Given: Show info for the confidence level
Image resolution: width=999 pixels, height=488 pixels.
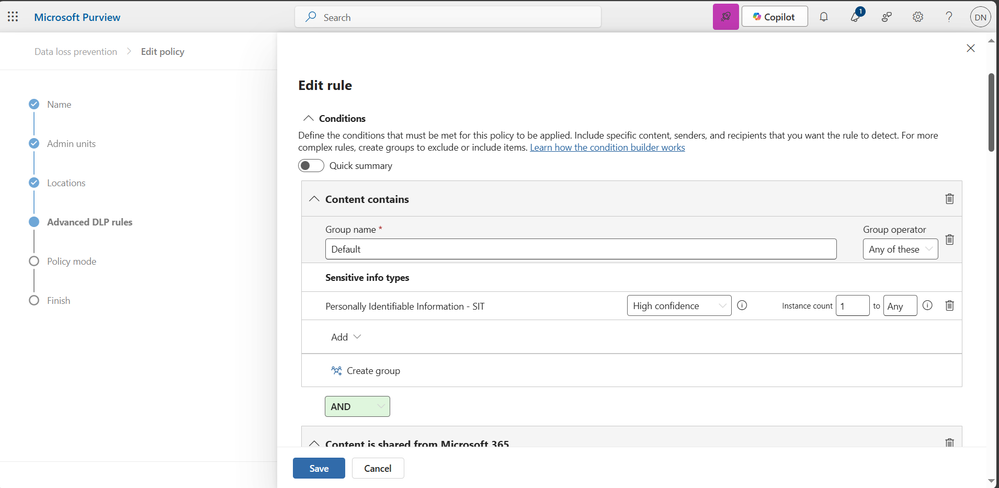Looking at the screenshot, I should pyautogui.click(x=742, y=305).
